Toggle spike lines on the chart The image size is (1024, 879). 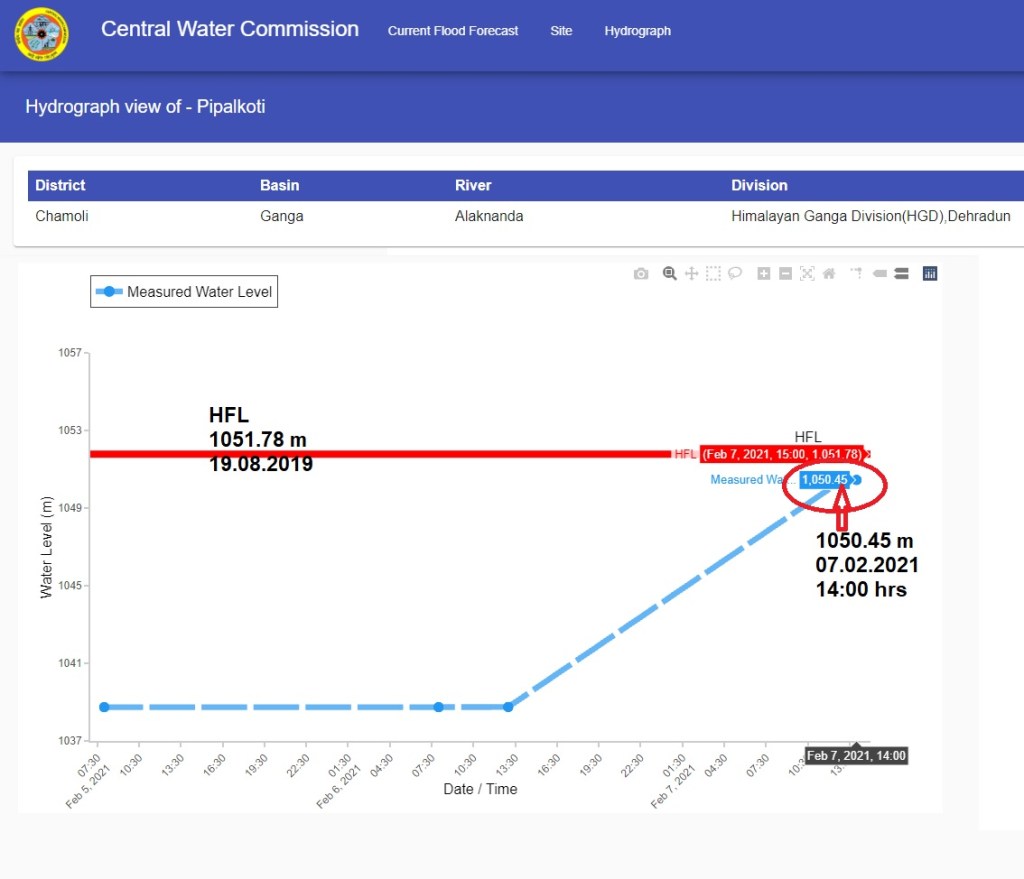point(856,274)
